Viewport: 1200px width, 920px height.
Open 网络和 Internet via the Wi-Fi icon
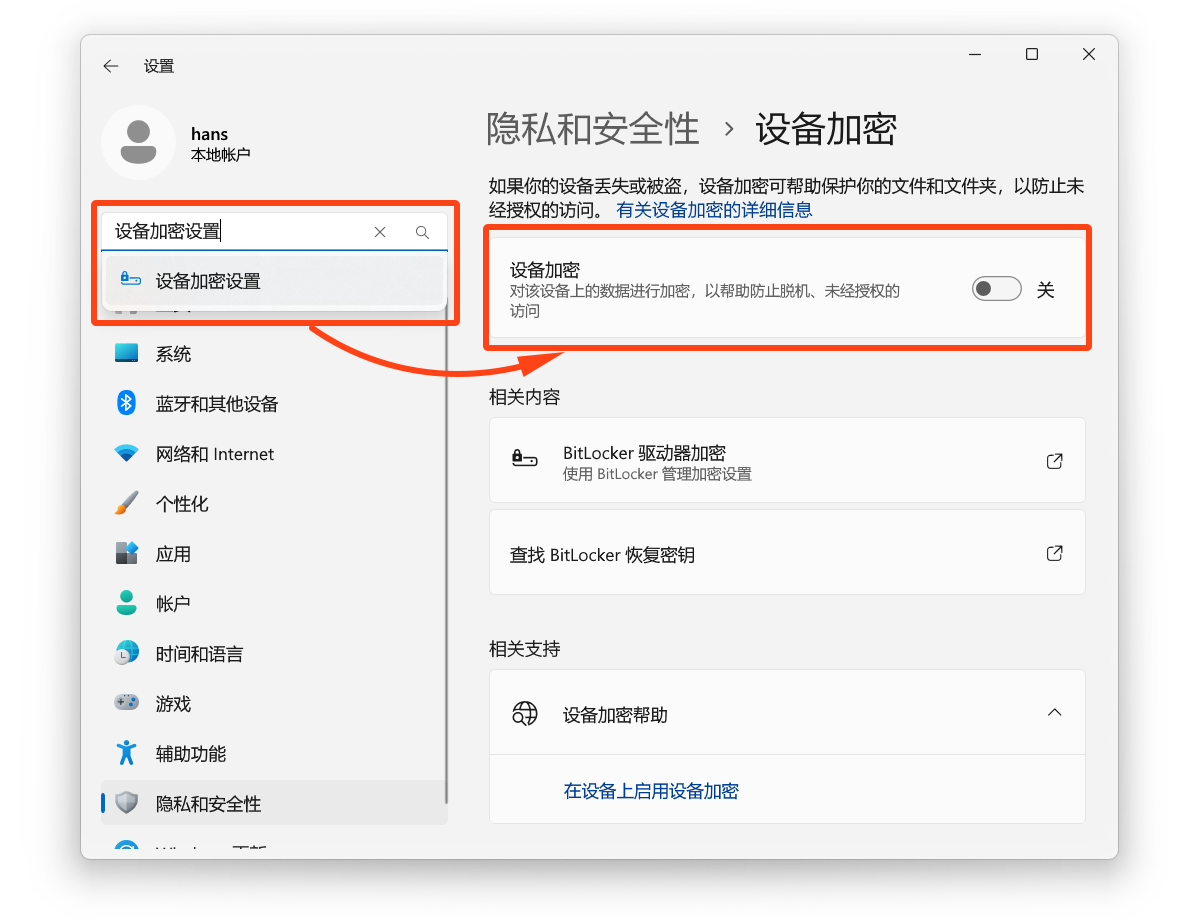[x=127, y=453]
